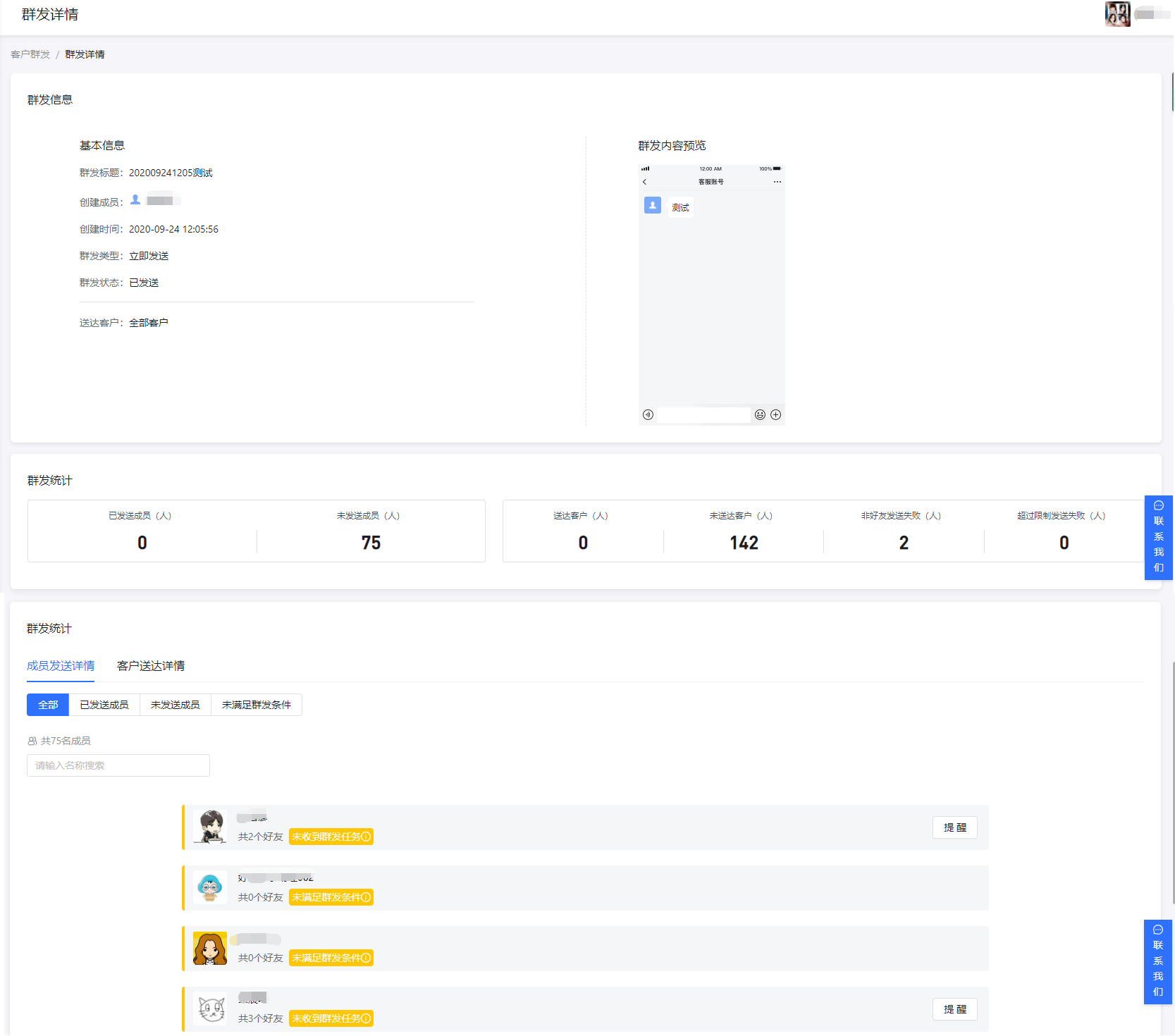Select the 全部 filter option

click(x=48, y=705)
